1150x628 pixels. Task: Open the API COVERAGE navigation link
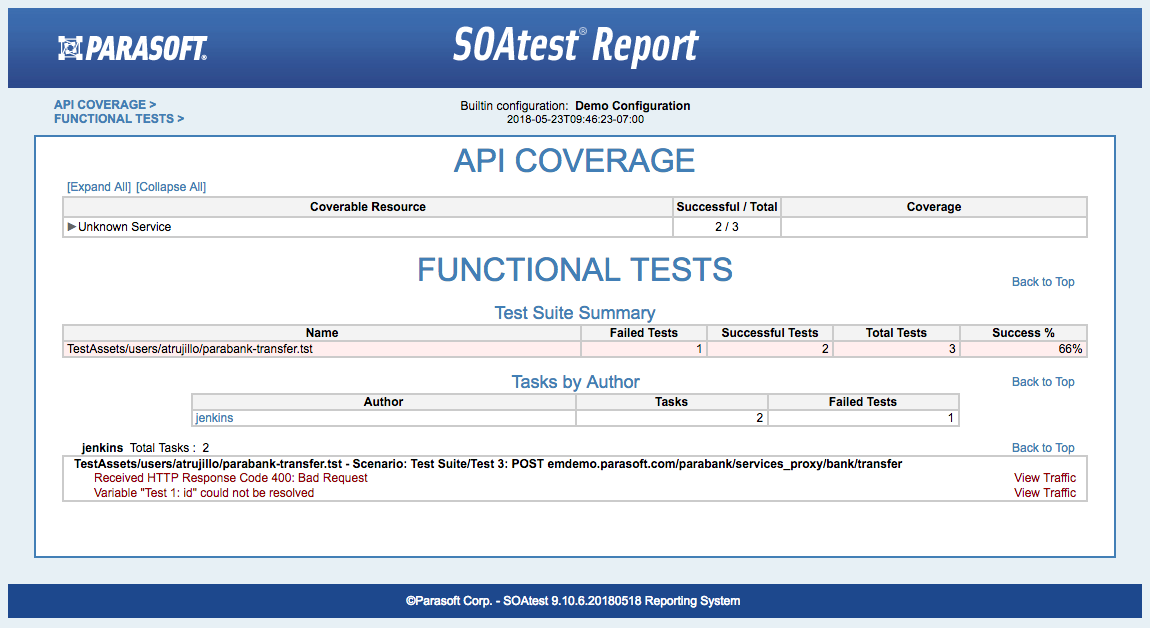105,105
